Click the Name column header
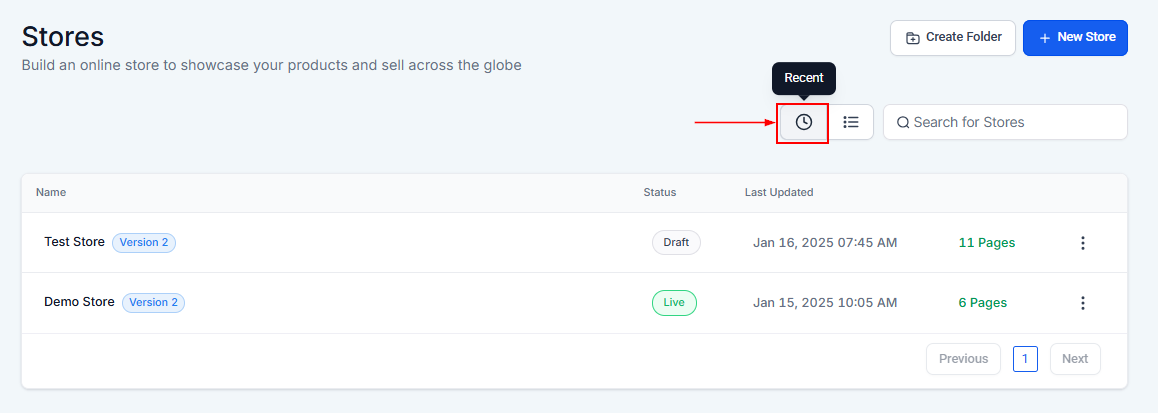 (x=51, y=192)
